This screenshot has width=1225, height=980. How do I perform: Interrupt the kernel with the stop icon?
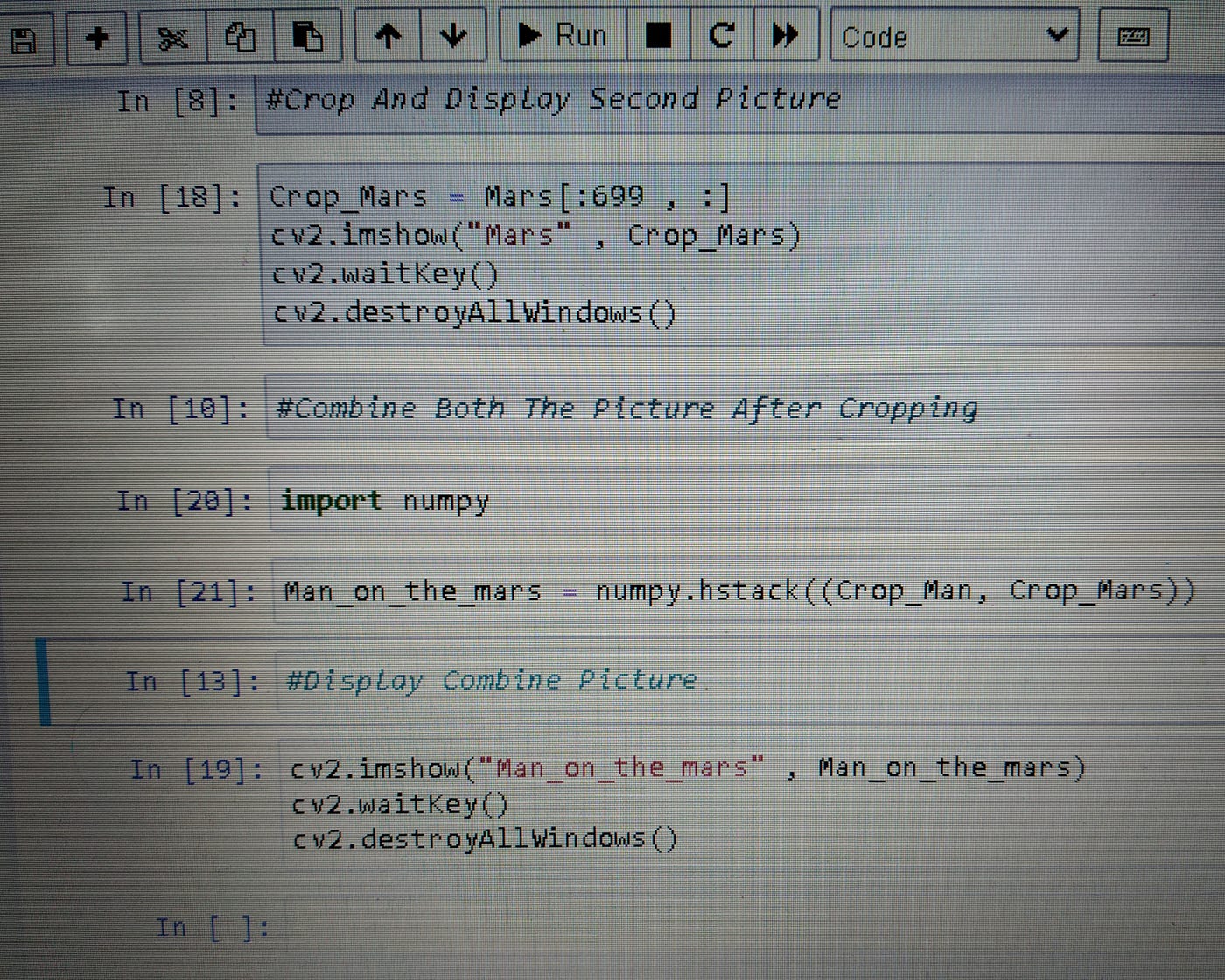point(658,35)
